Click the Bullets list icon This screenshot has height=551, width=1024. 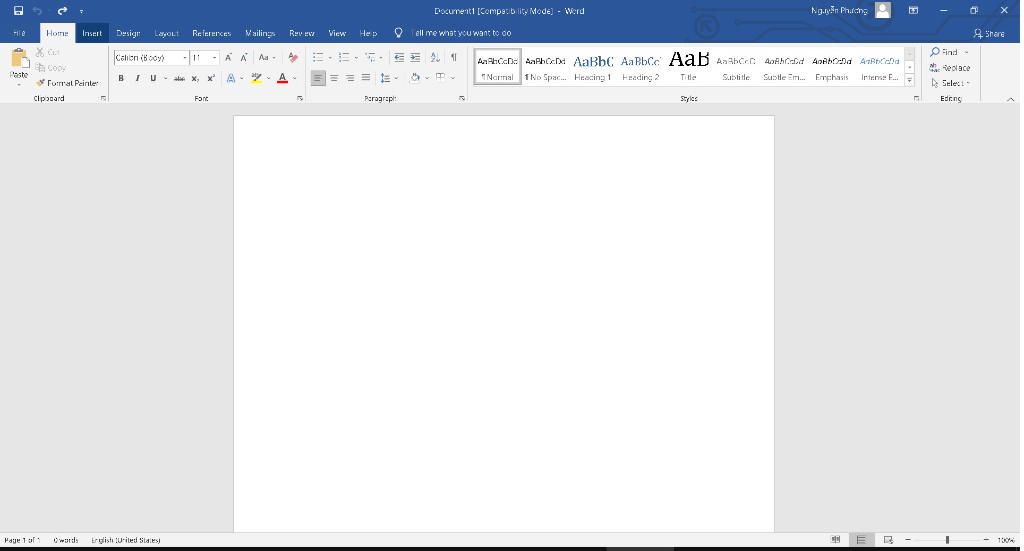(317, 57)
